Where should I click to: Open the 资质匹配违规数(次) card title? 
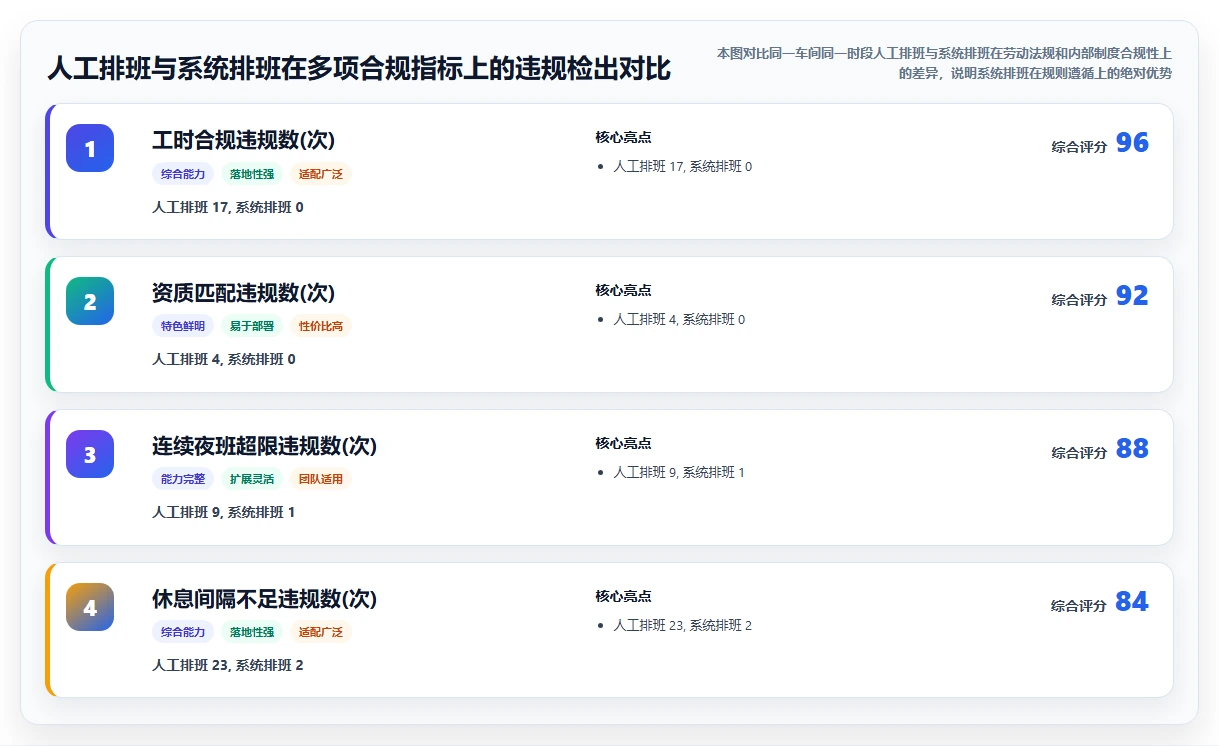coord(243,293)
